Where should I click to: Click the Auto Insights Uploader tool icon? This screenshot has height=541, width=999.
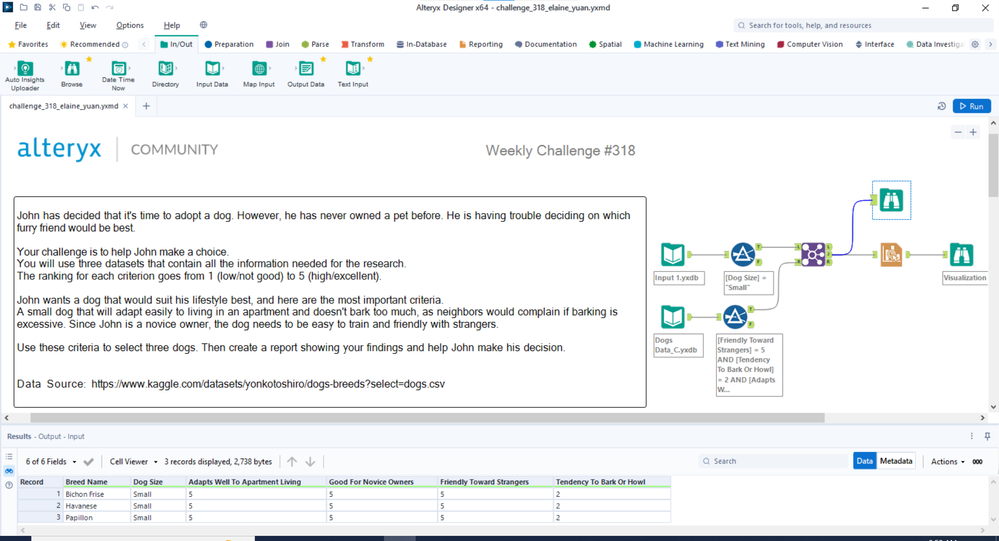25,68
